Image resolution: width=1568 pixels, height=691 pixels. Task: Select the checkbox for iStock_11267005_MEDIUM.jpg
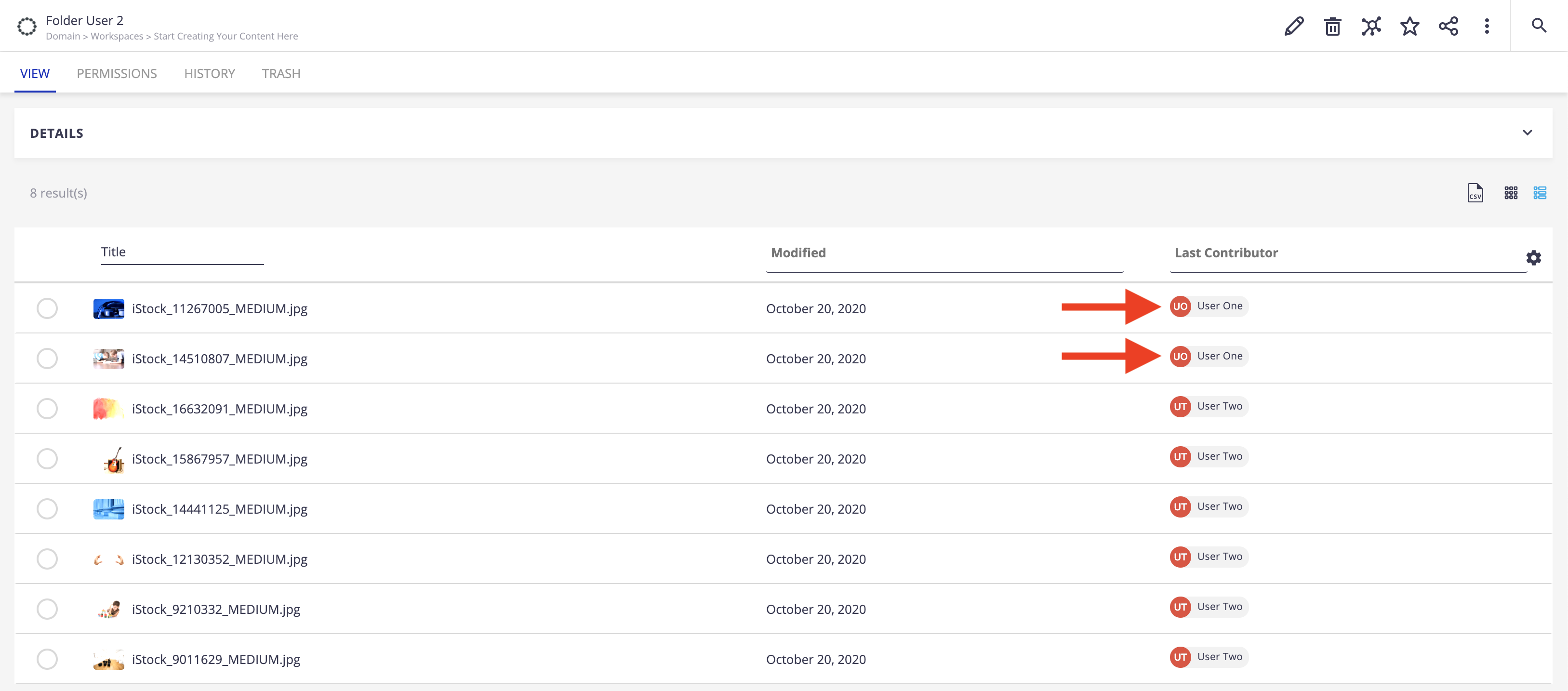tap(47, 308)
